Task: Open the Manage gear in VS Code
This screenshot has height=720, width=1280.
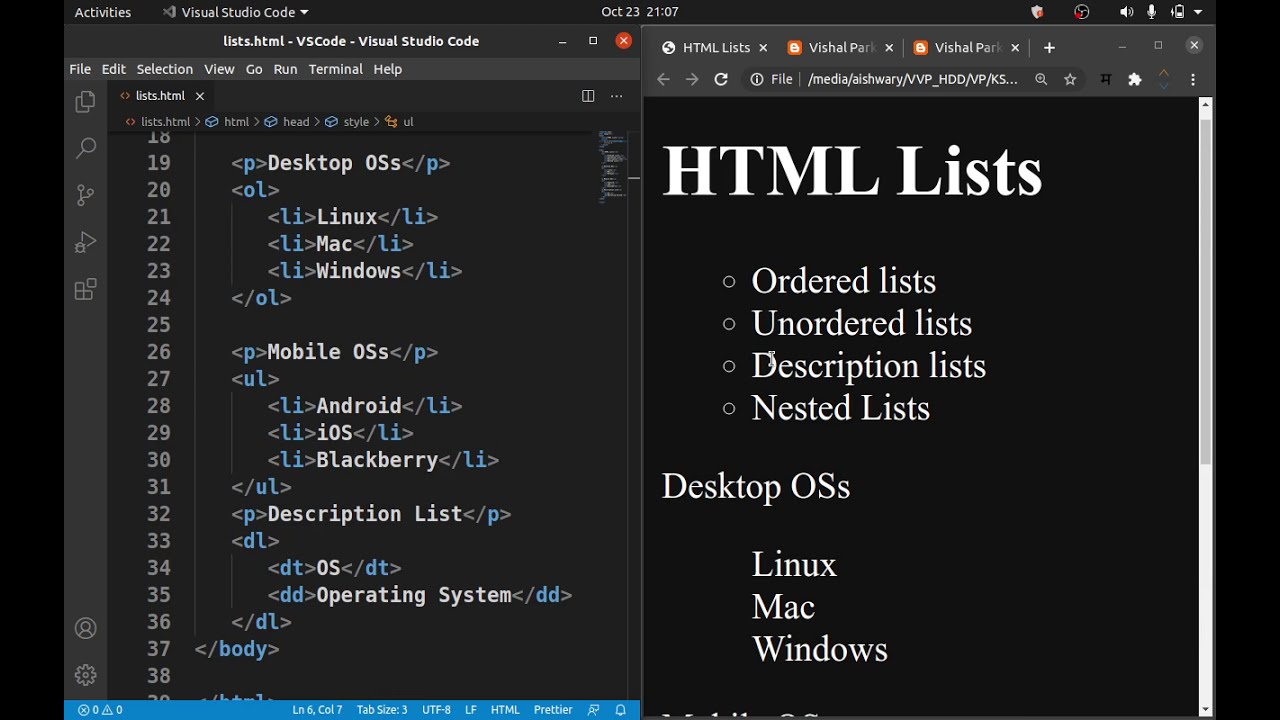Action: click(85, 675)
